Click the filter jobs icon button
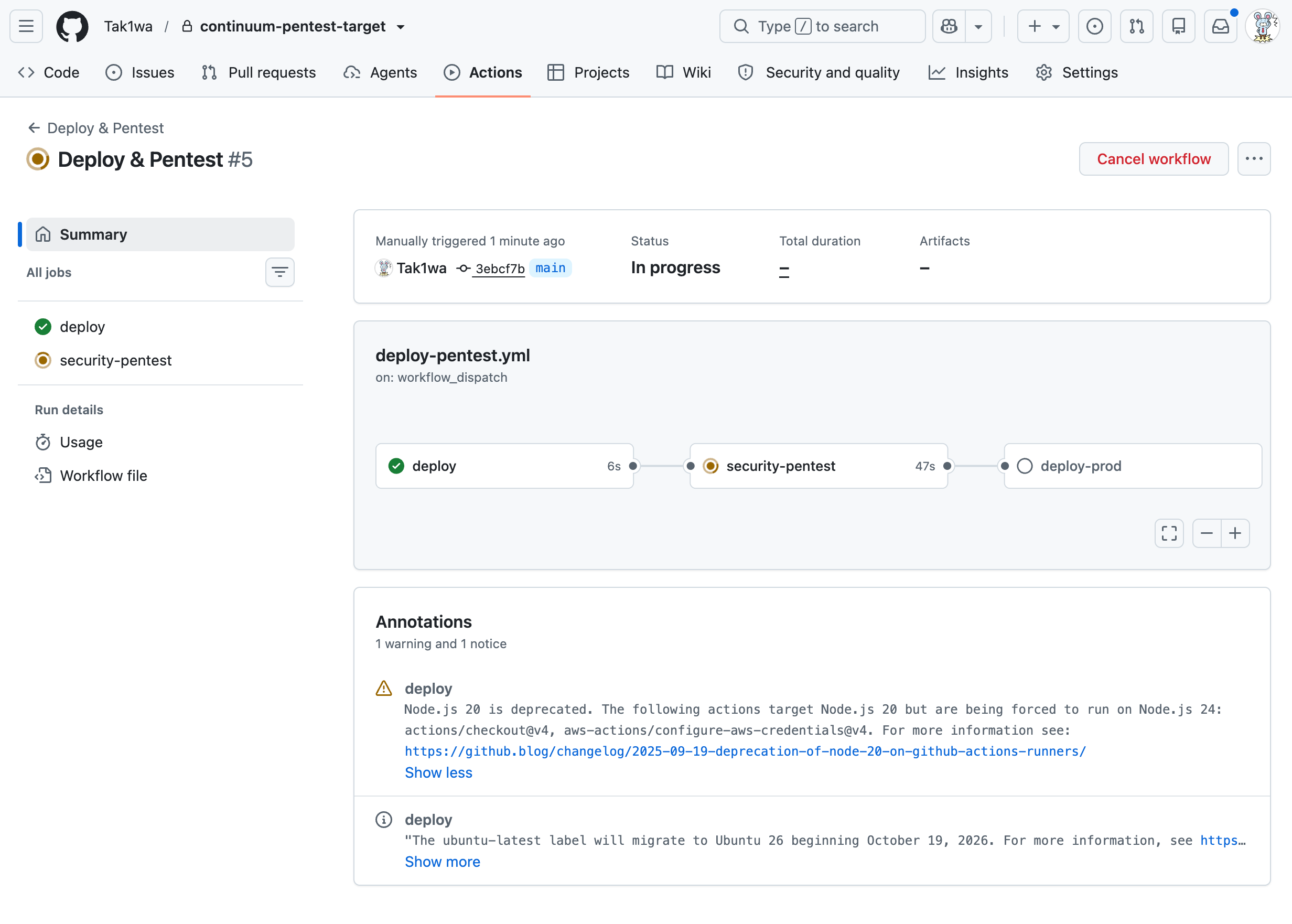1292x924 pixels. (x=279, y=272)
